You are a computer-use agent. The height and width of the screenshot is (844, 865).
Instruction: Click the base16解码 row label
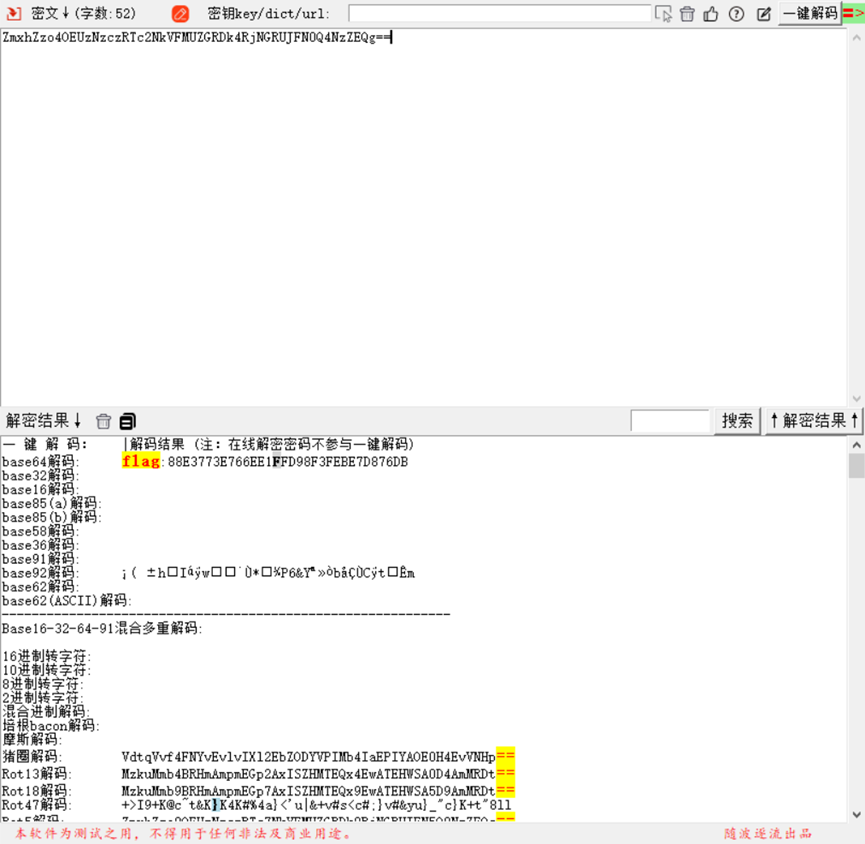point(41,489)
